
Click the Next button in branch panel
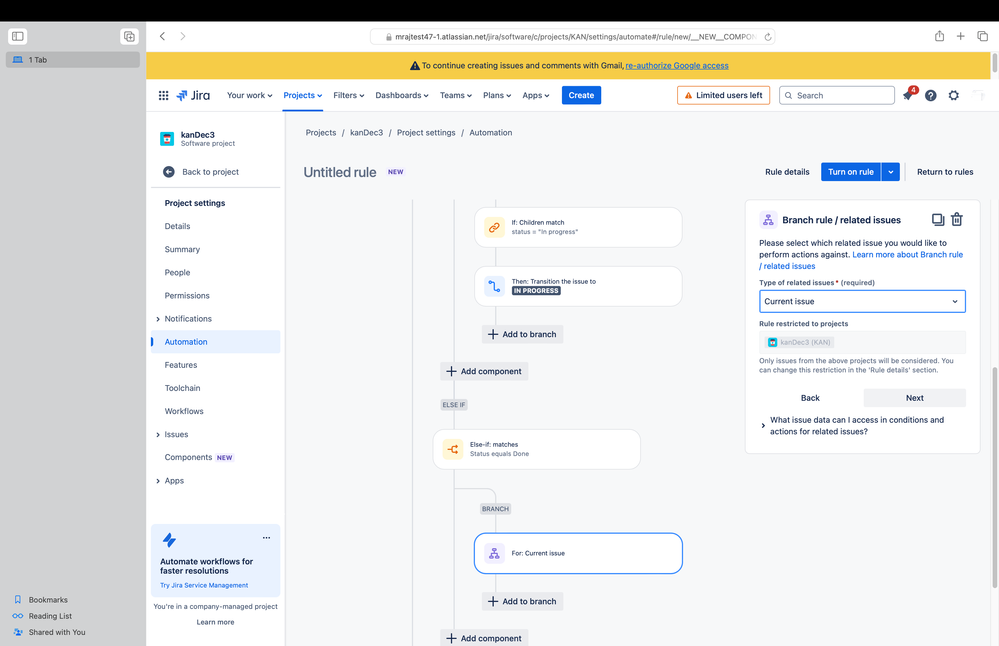pyautogui.click(x=914, y=398)
